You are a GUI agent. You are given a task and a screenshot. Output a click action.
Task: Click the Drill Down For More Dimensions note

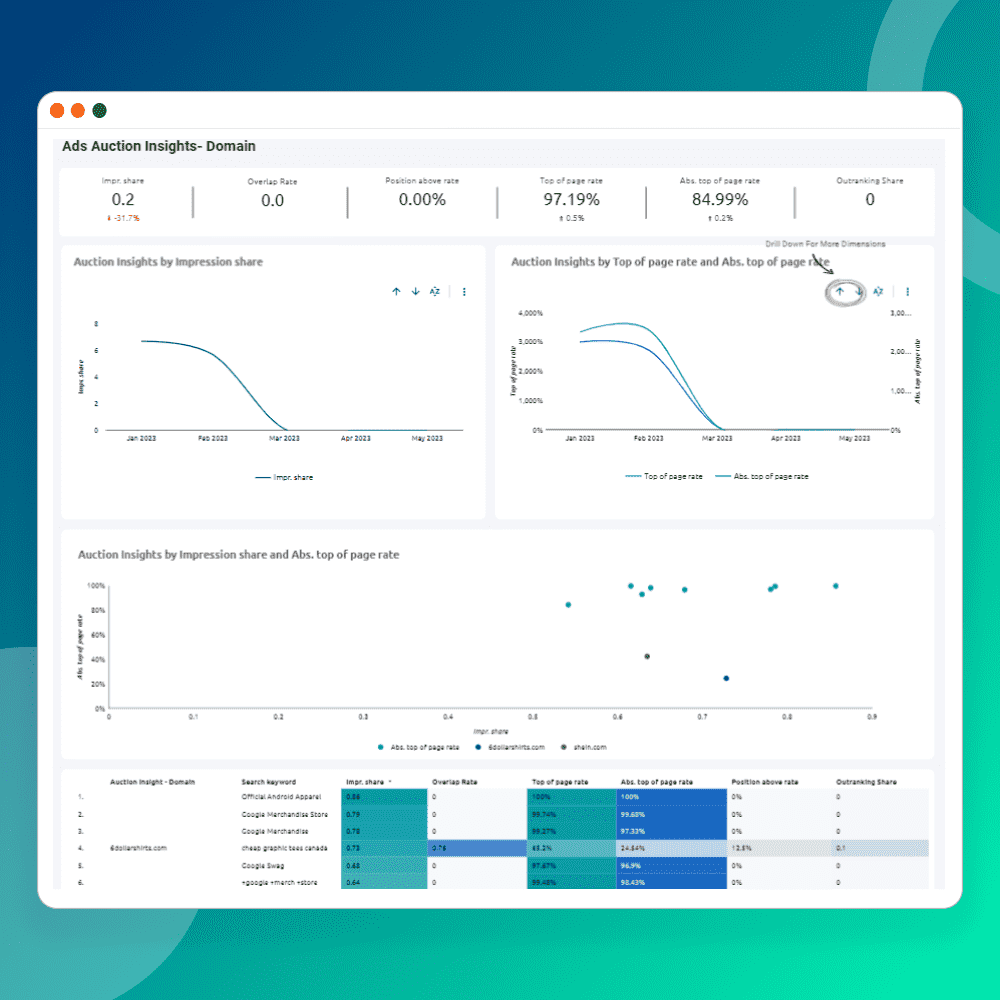pyautogui.click(x=825, y=244)
